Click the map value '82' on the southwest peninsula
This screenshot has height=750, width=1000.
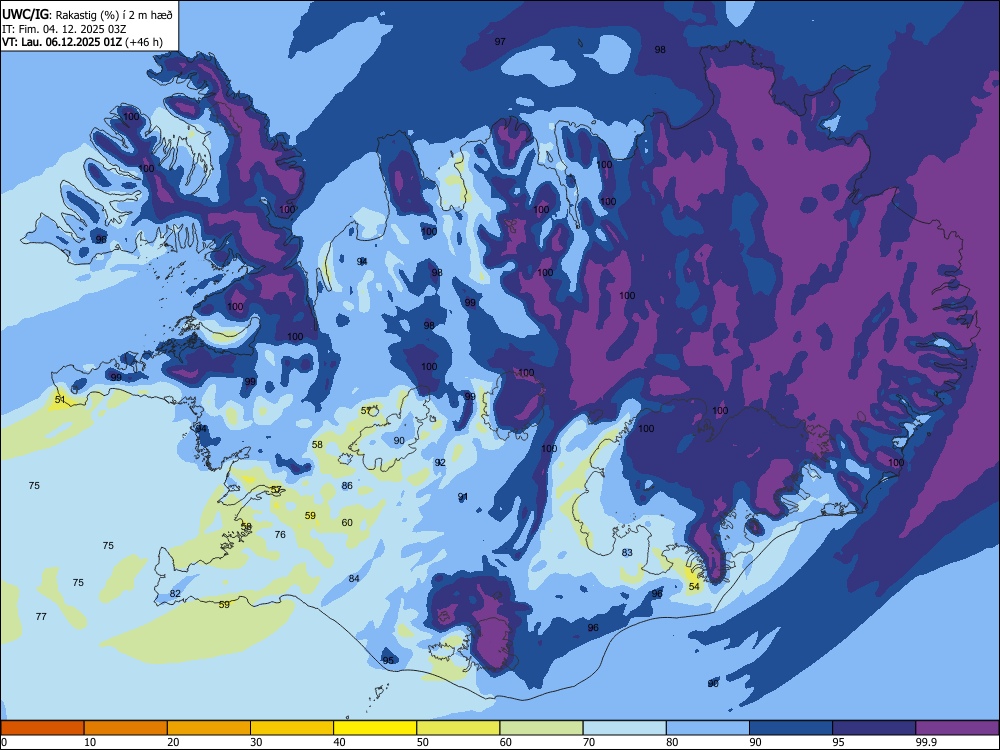(175, 594)
